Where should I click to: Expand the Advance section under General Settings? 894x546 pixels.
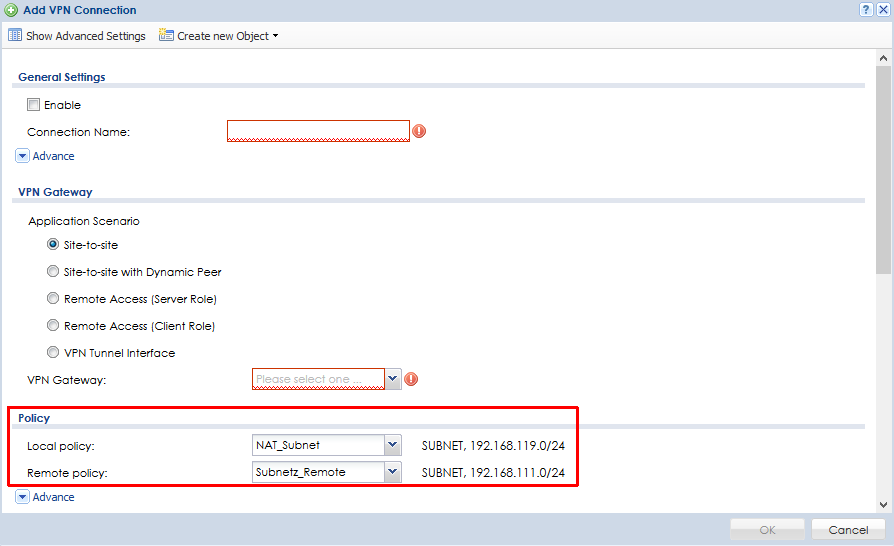[x=23, y=156]
